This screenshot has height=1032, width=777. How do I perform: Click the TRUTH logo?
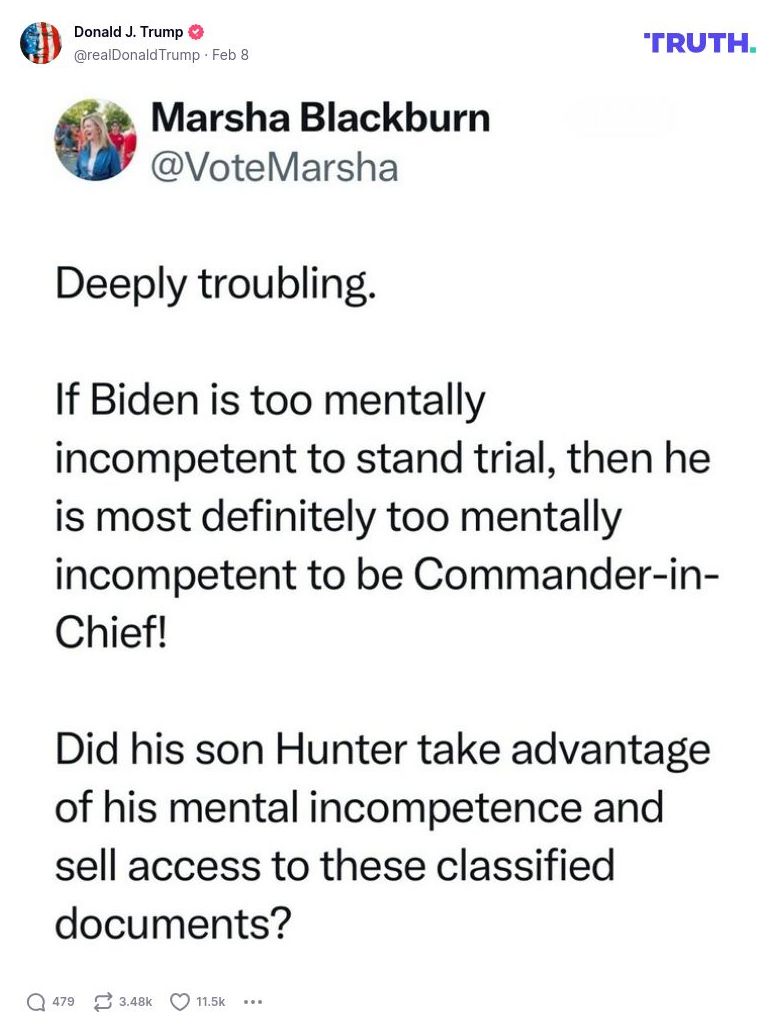click(x=700, y=43)
